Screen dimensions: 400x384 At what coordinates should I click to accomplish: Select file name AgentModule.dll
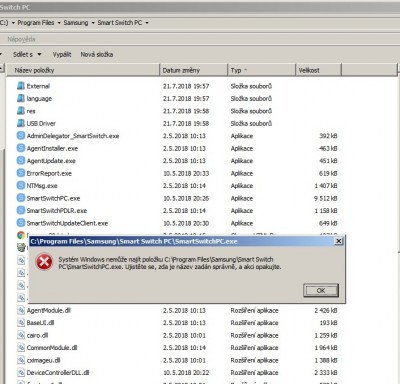point(49,310)
